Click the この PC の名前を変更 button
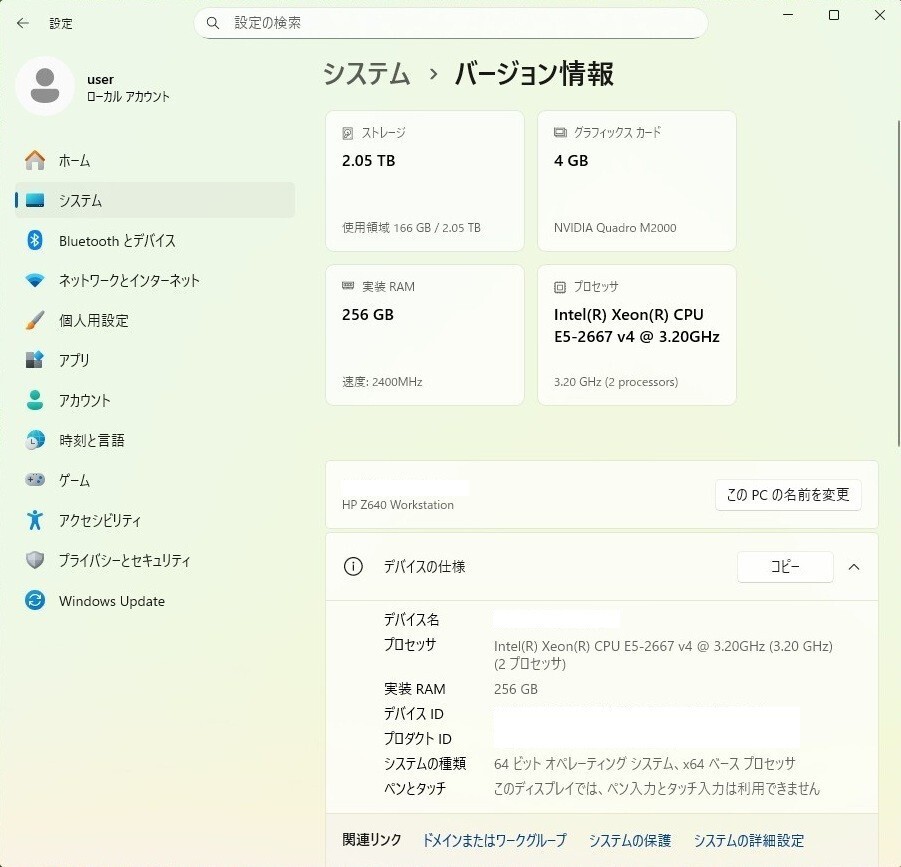 (788, 494)
